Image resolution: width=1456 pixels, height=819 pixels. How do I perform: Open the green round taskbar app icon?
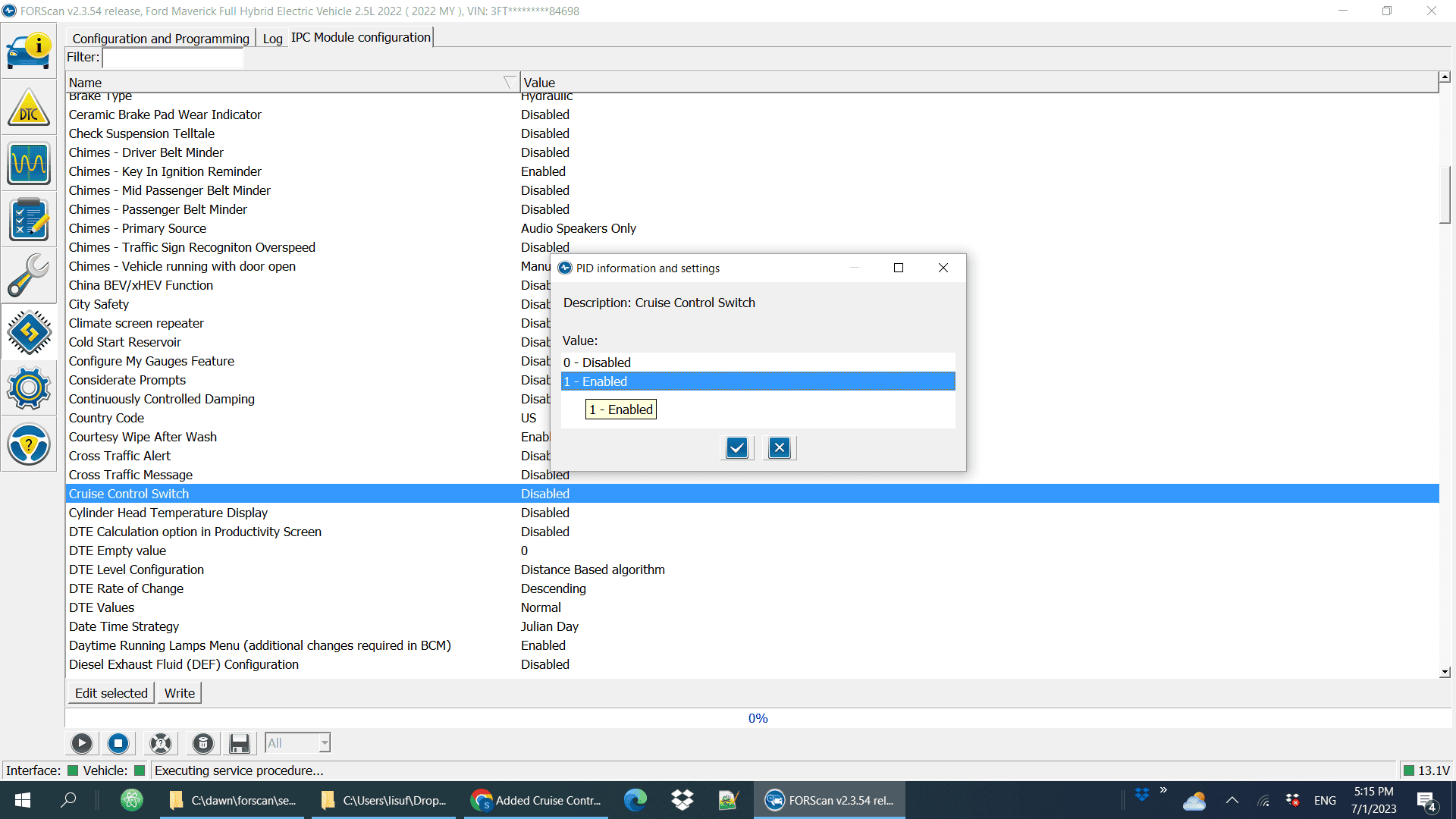click(132, 800)
